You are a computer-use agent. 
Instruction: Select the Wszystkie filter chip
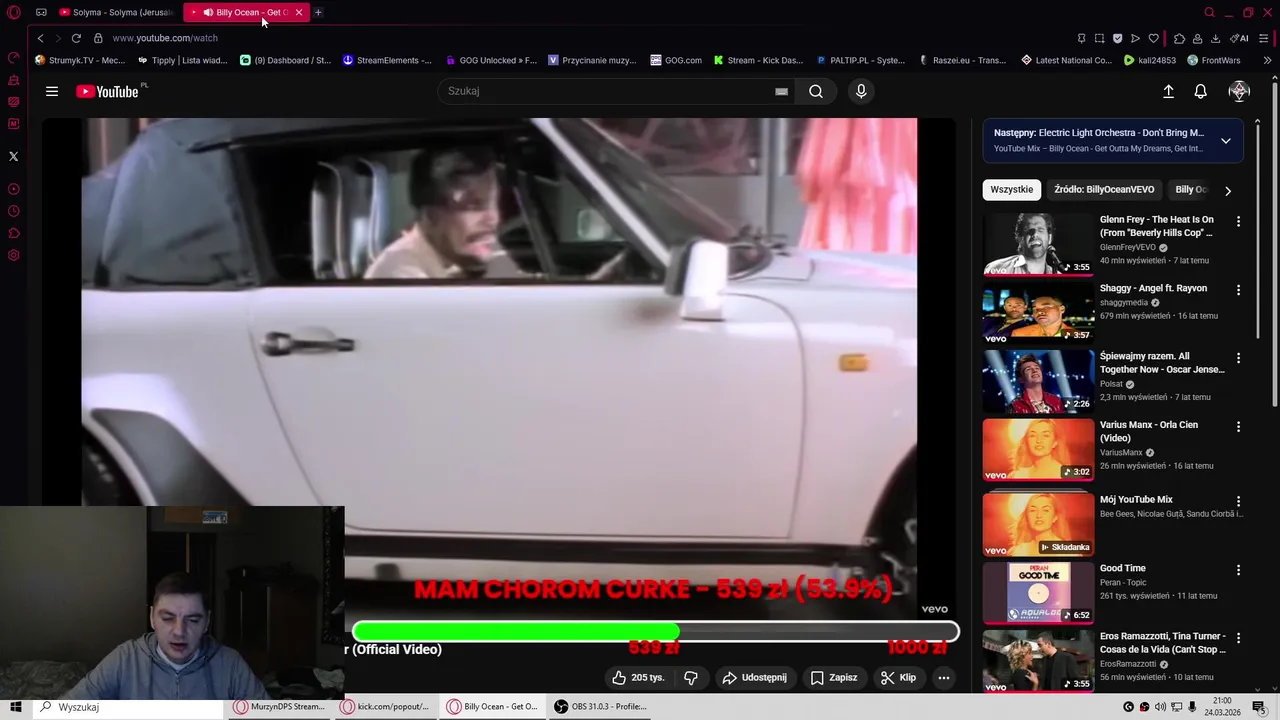1012,189
